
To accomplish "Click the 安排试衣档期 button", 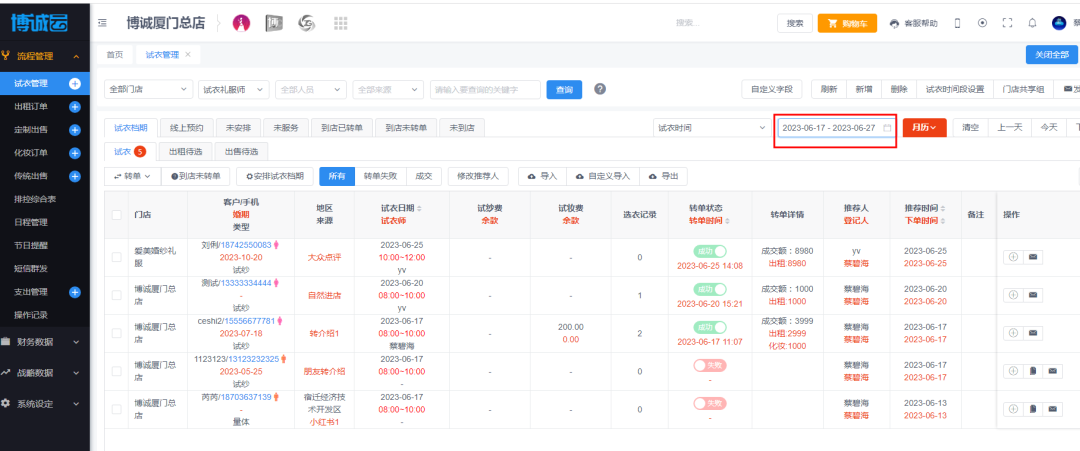I will [275, 176].
